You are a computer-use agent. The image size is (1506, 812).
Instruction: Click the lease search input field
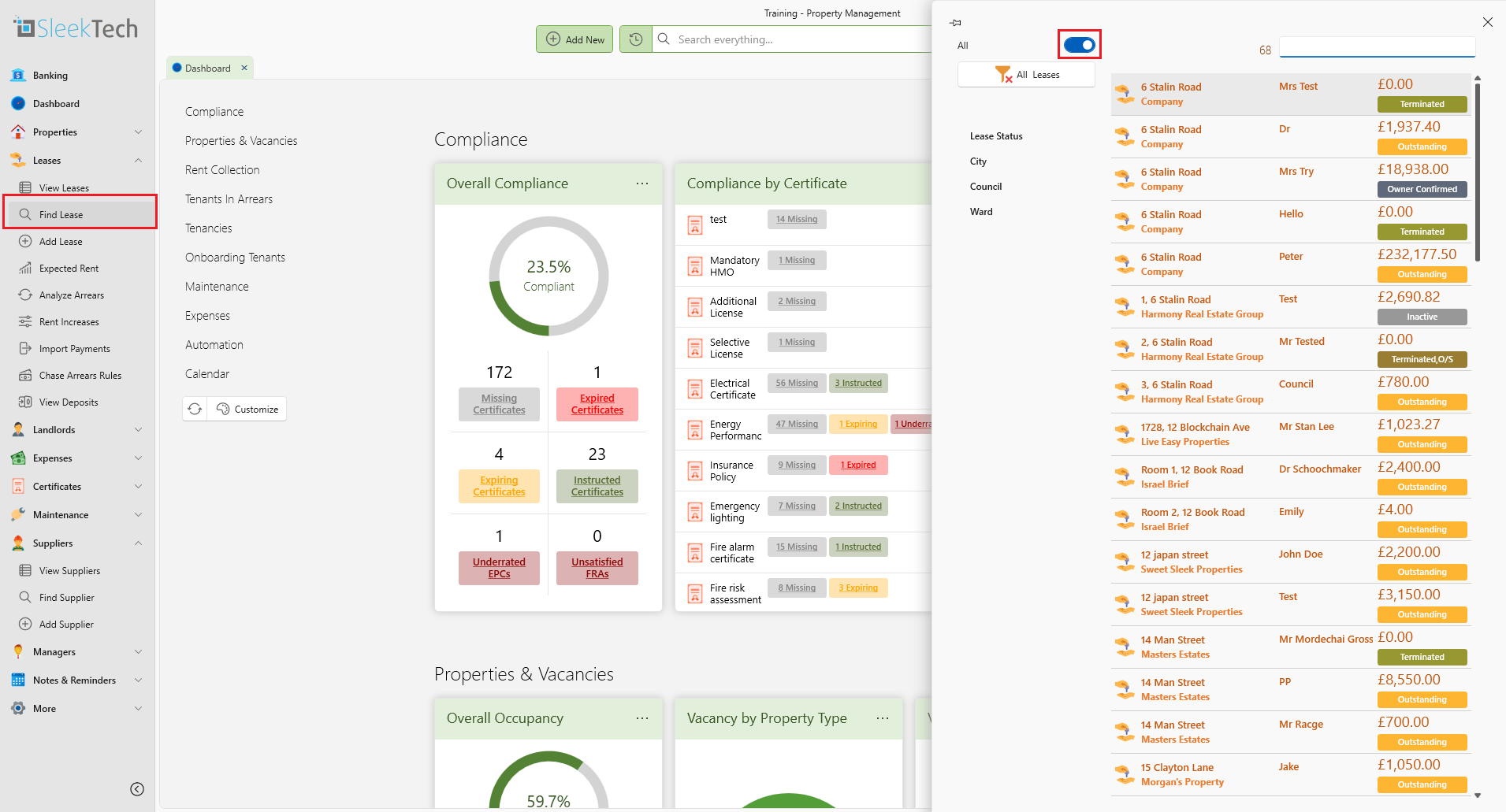click(x=1377, y=46)
